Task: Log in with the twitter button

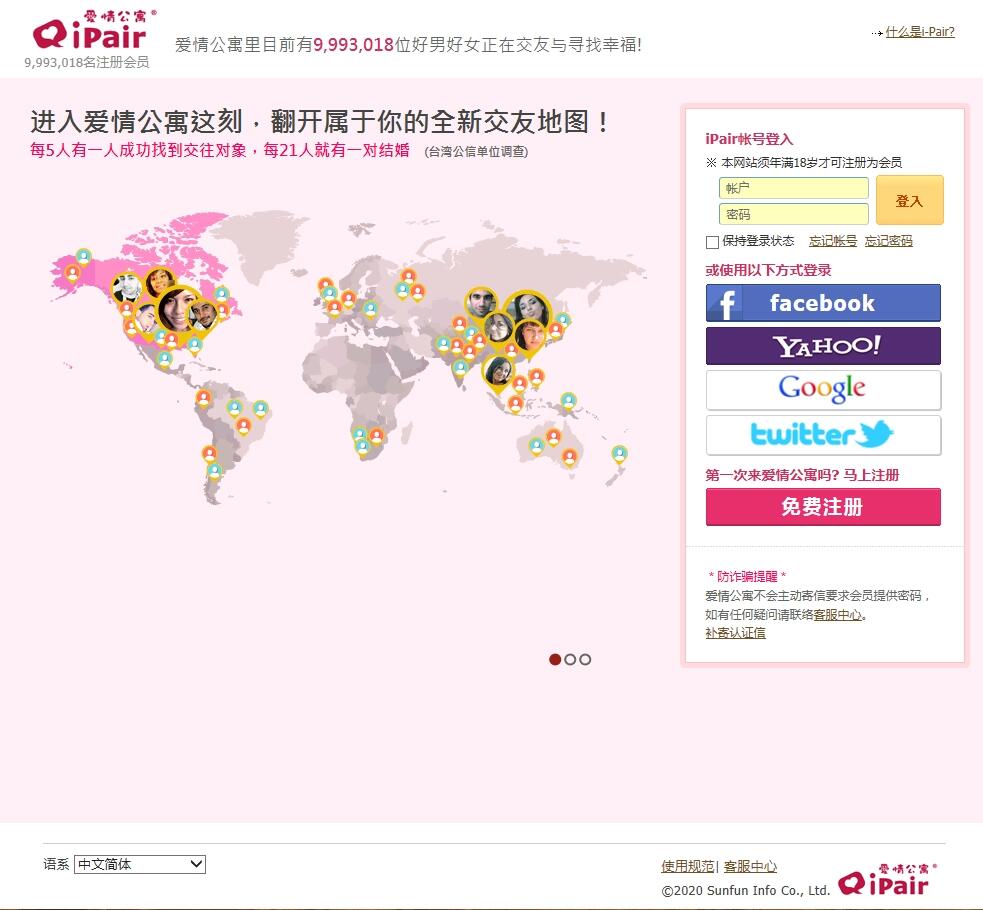Action: pyautogui.click(x=823, y=435)
